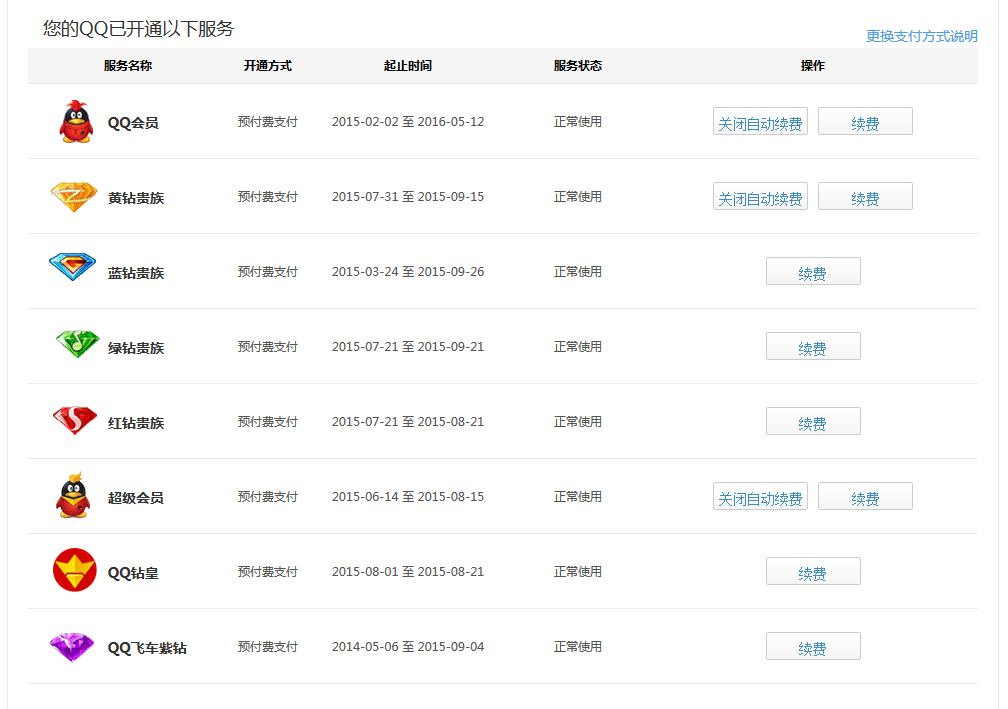Click 关闭自动续费 for 黄钻贵族
Viewport: 1008px width, 709px height.
(x=760, y=196)
